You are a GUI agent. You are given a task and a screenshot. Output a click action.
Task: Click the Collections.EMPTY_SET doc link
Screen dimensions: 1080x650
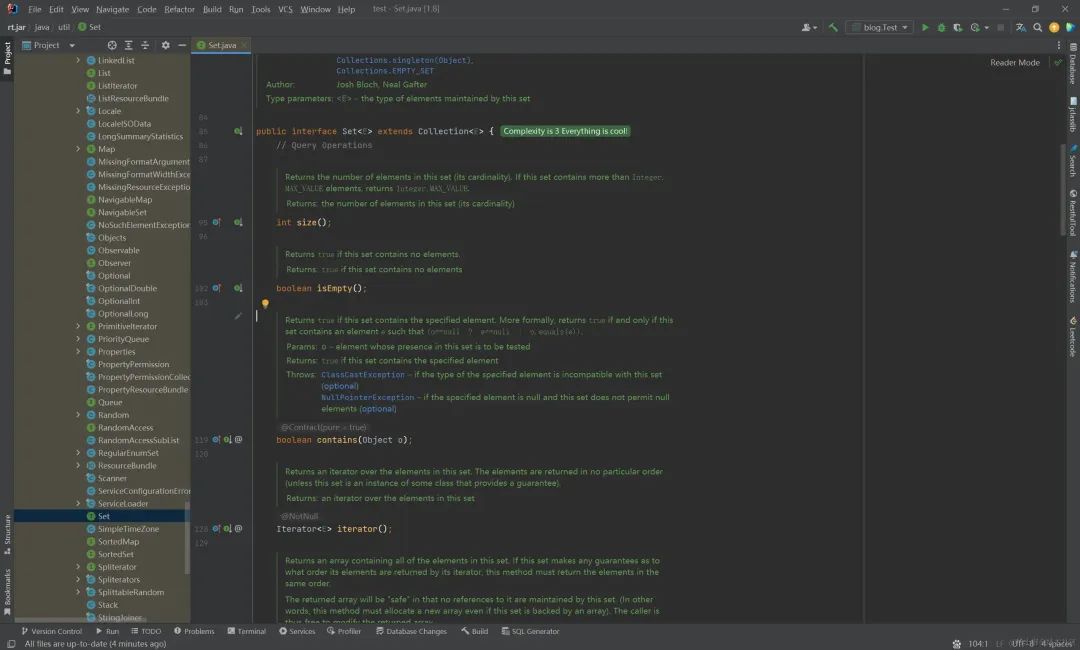[x=384, y=71]
